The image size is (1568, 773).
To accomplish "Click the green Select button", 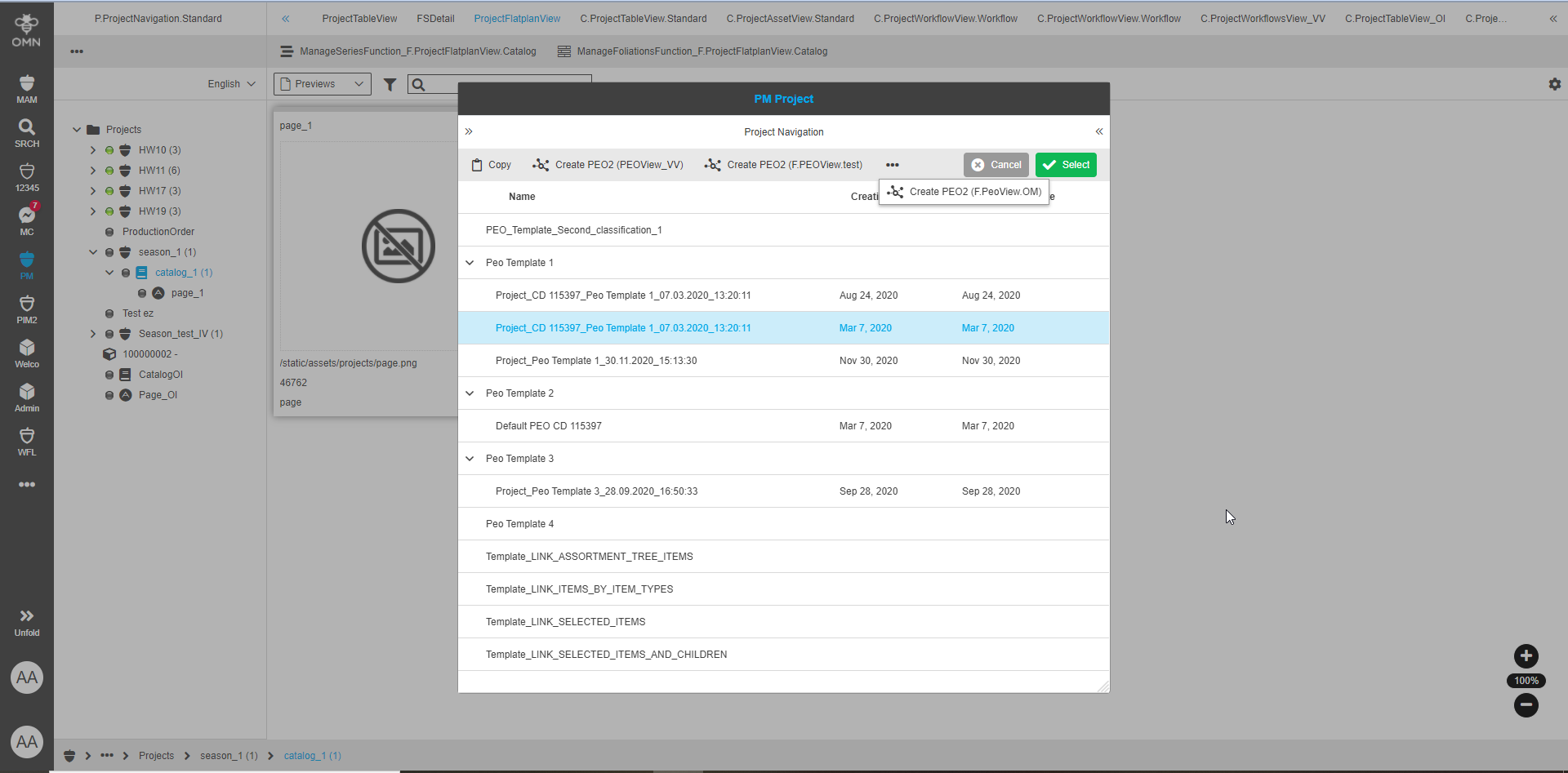I will point(1065,164).
